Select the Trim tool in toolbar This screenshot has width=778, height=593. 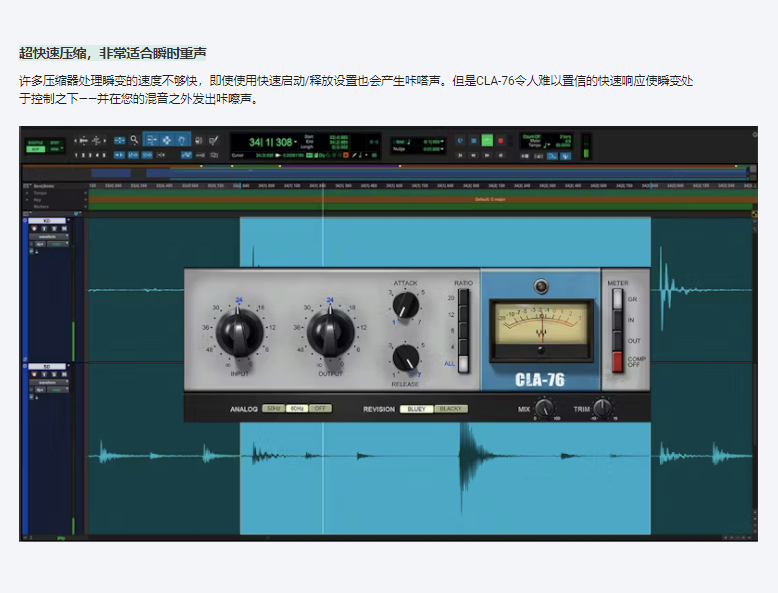151,140
